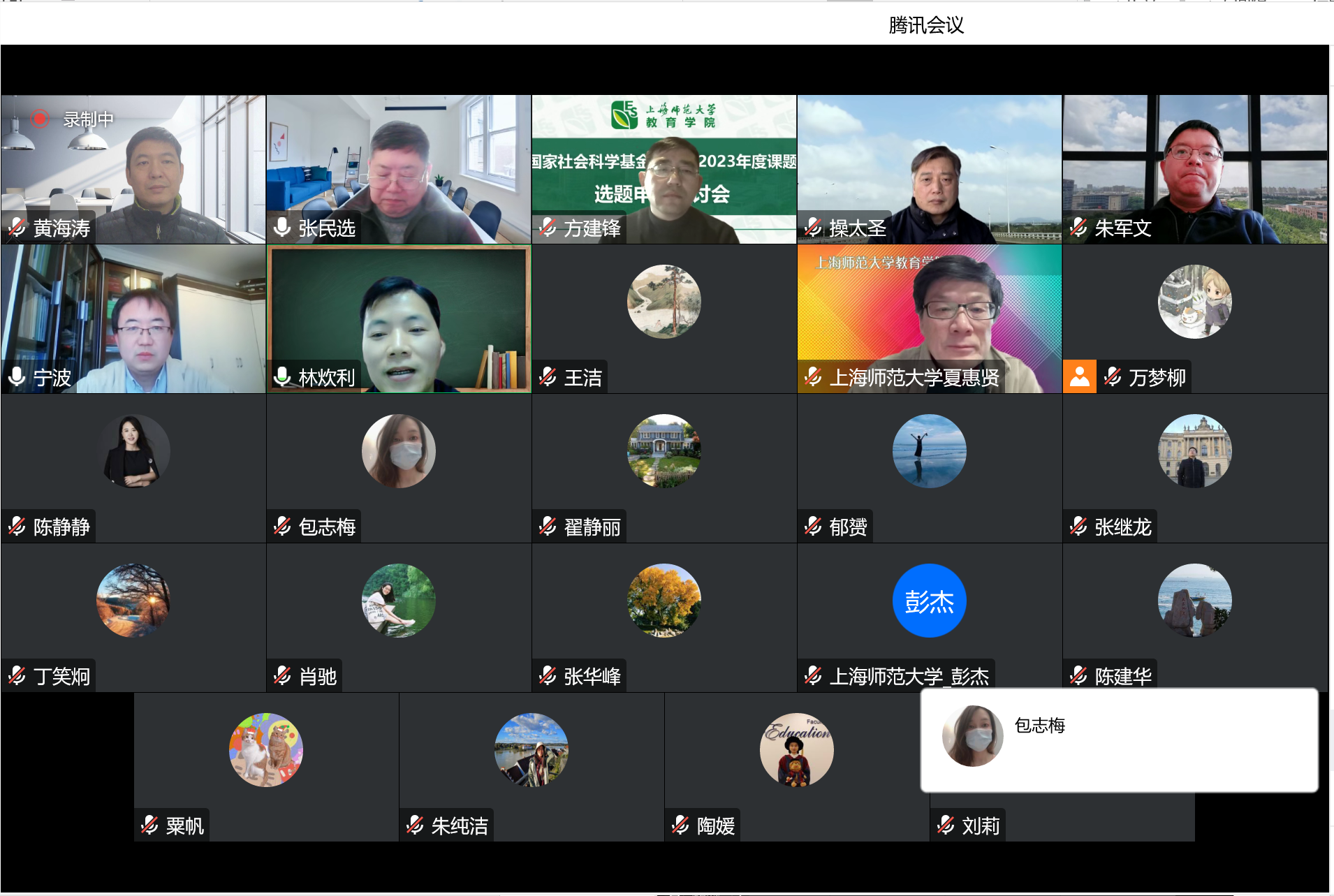Click the 朱纯洁 name label
Image resolution: width=1334 pixels, height=896 pixels.
tap(459, 826)
